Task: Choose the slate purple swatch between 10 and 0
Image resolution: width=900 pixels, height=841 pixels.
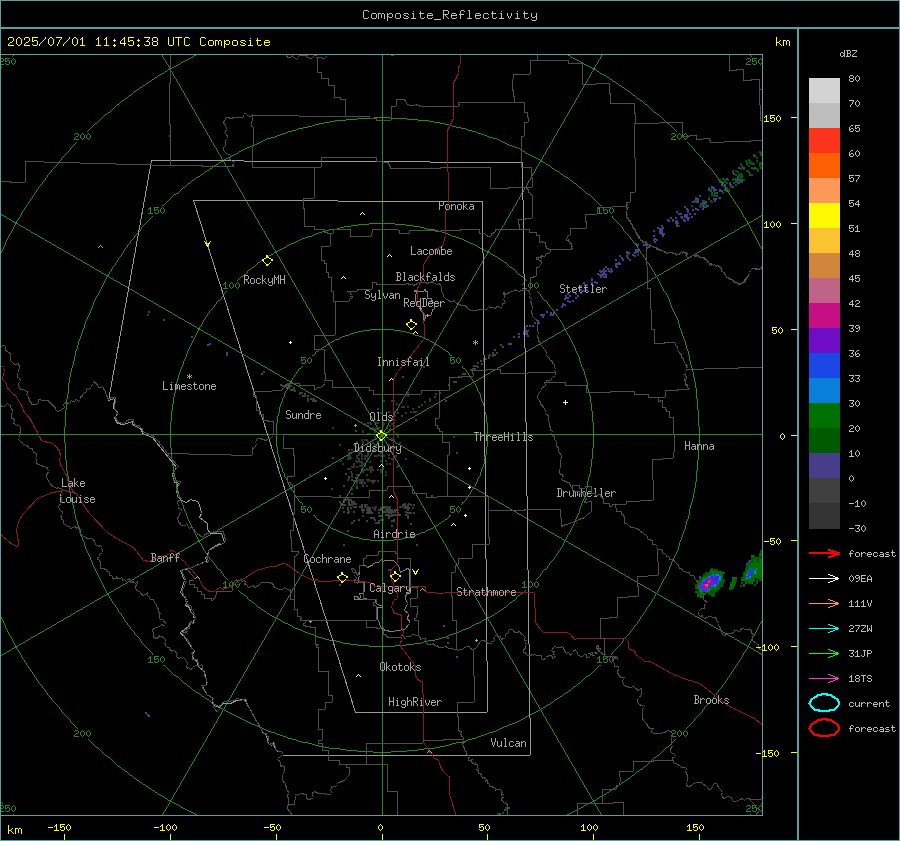Action: point(824,466)
